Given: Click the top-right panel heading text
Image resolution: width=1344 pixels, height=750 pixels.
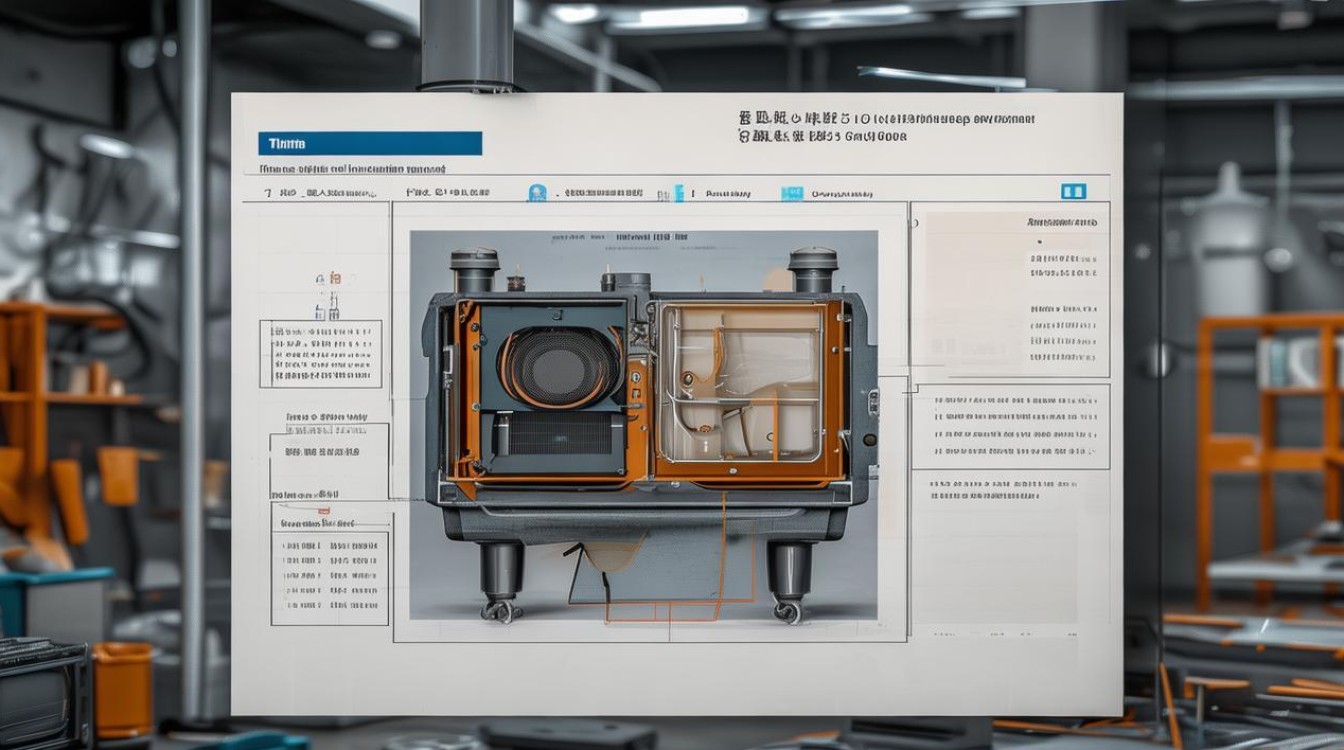Looking at the screenshot, I should [1060, 221].
